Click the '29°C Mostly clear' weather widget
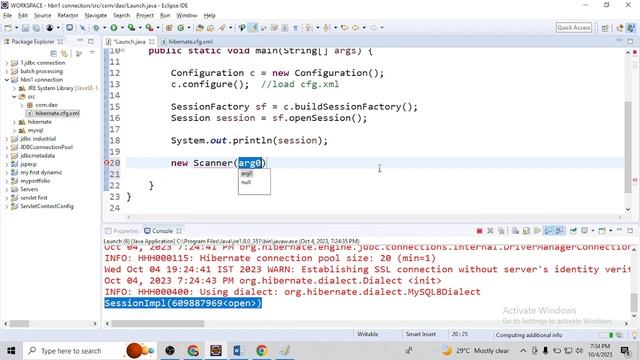The height and width of the screenshot is (360, 640). pyautogui.click(x=475, y=351)
